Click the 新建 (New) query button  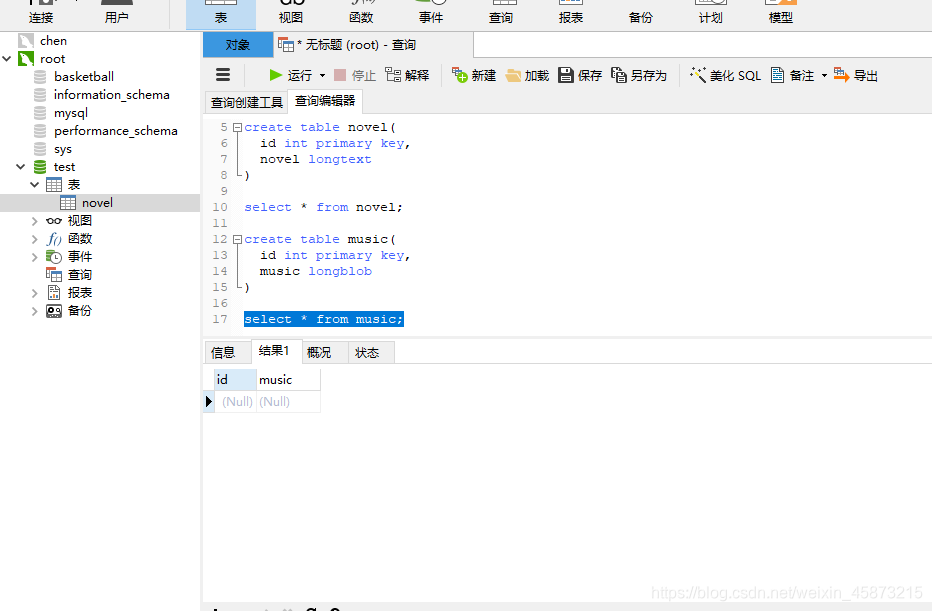[x=474, y=75]
